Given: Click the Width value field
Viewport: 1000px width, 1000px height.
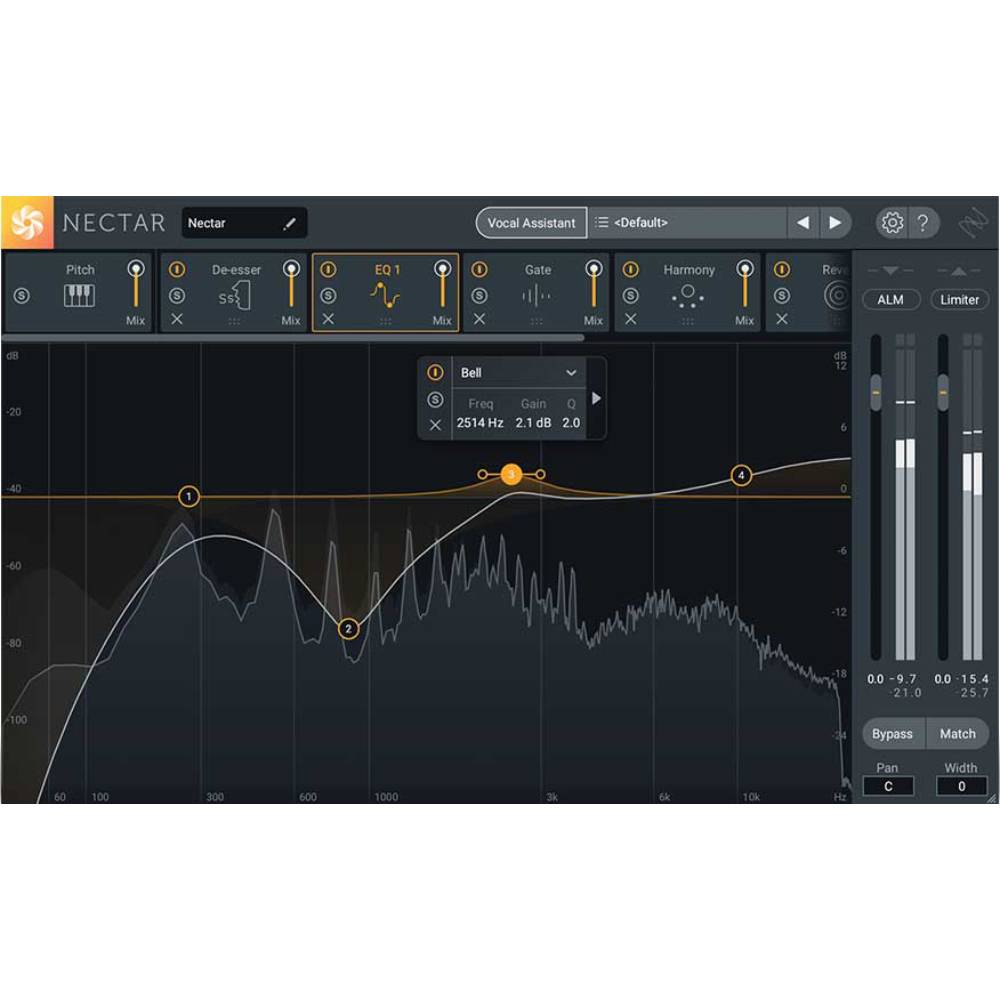Looking at the screenshot, I should pyautogui.click(x=962, y=786).
